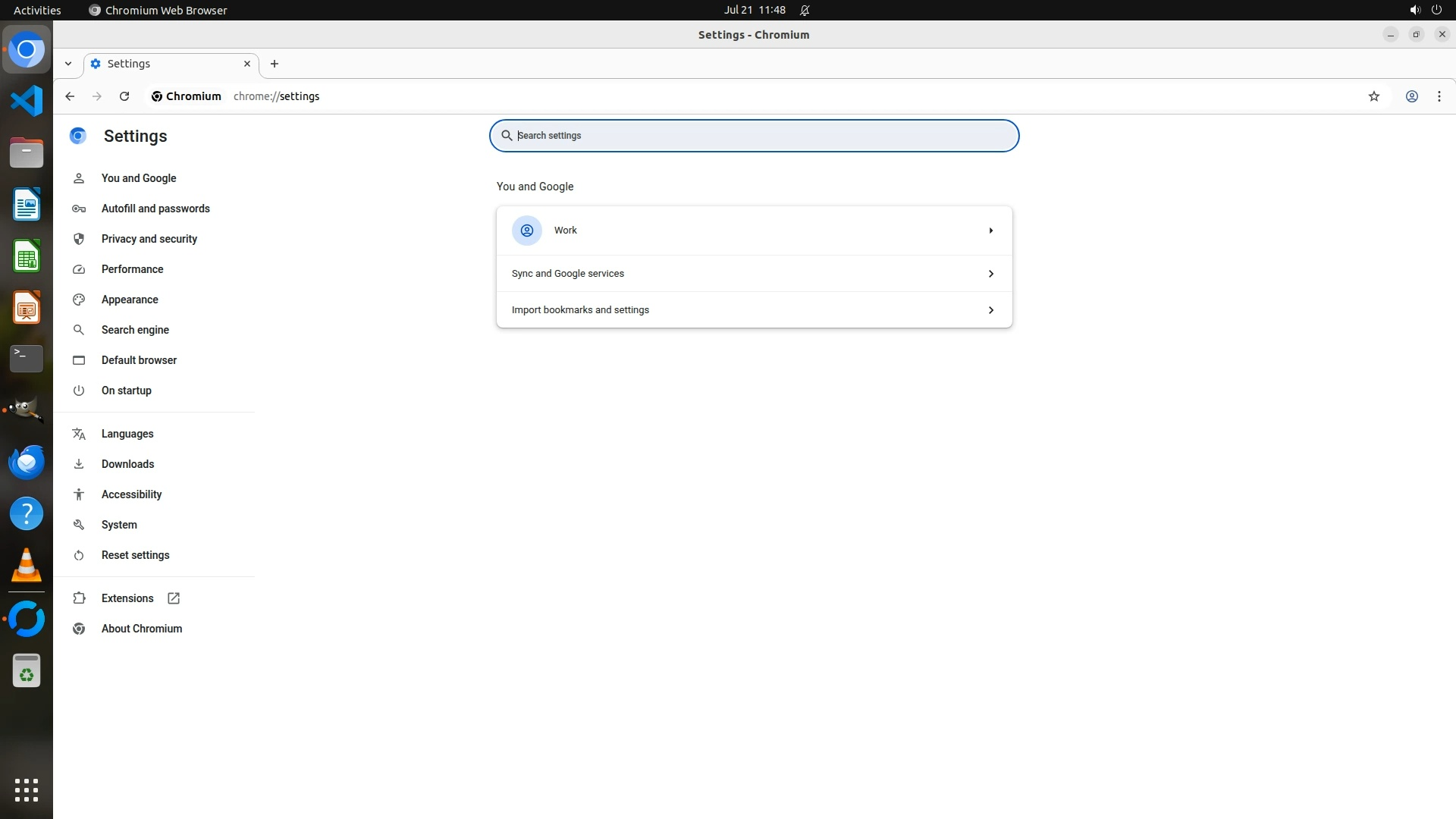Open Reset settings section
Viewport: 1456px width, 819px height.
tap(135, 555)
